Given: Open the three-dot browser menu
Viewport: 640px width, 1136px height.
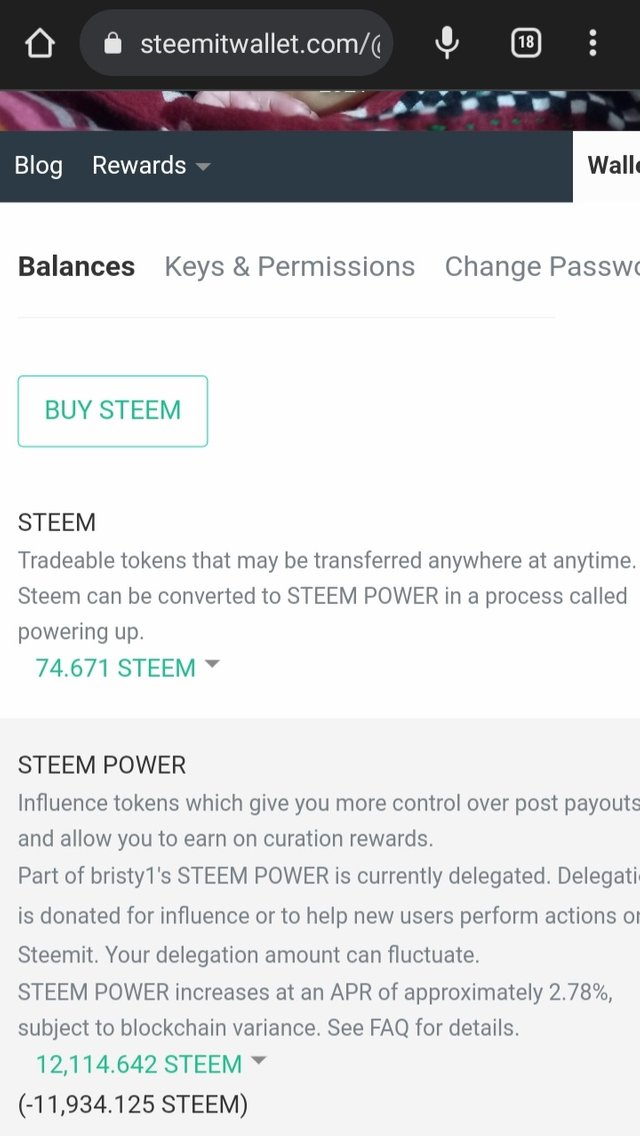Looking at the screenshot, I should coord(593,43).
